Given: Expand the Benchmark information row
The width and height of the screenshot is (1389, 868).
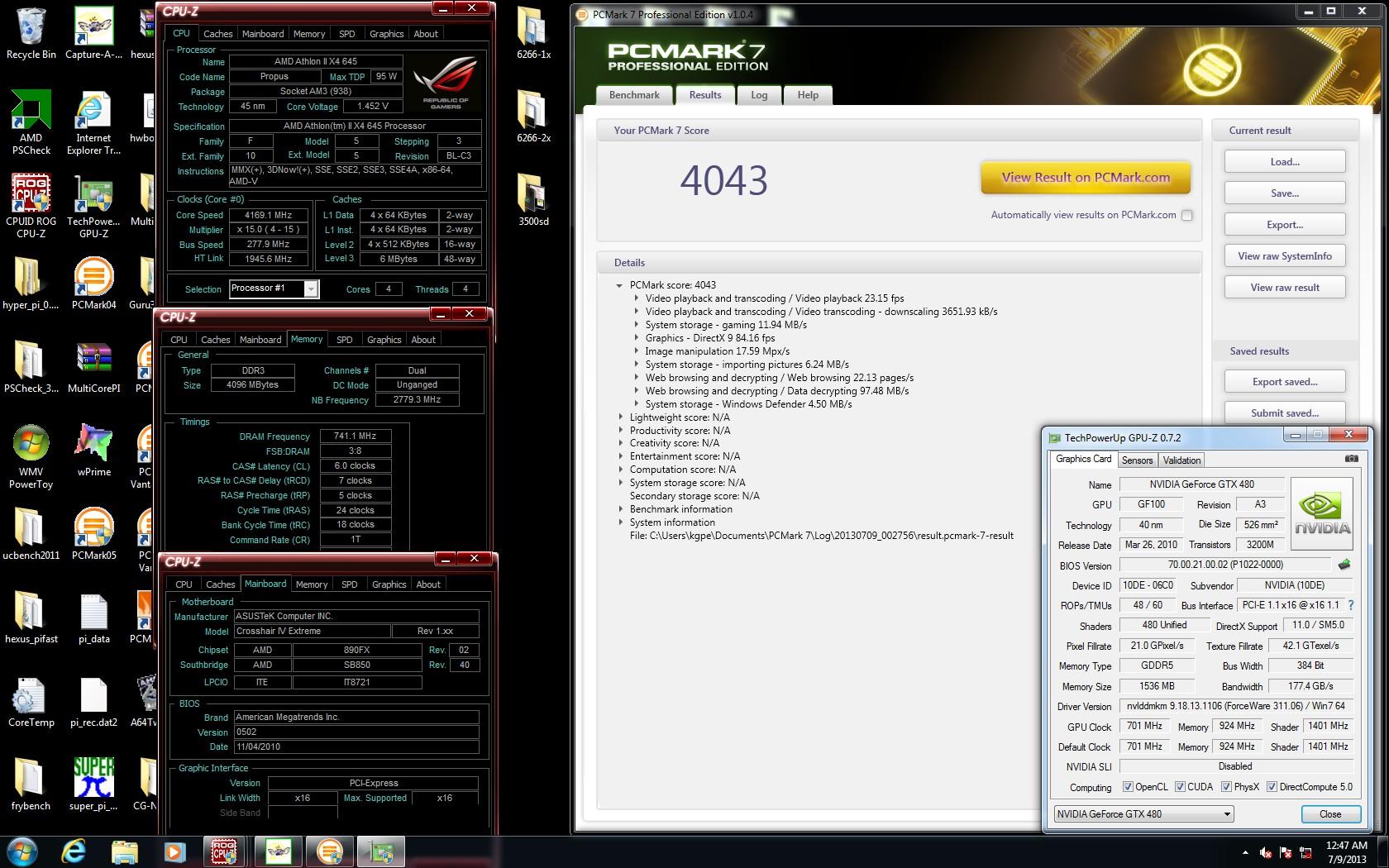Looking at the screenshot, I should 620,509.
